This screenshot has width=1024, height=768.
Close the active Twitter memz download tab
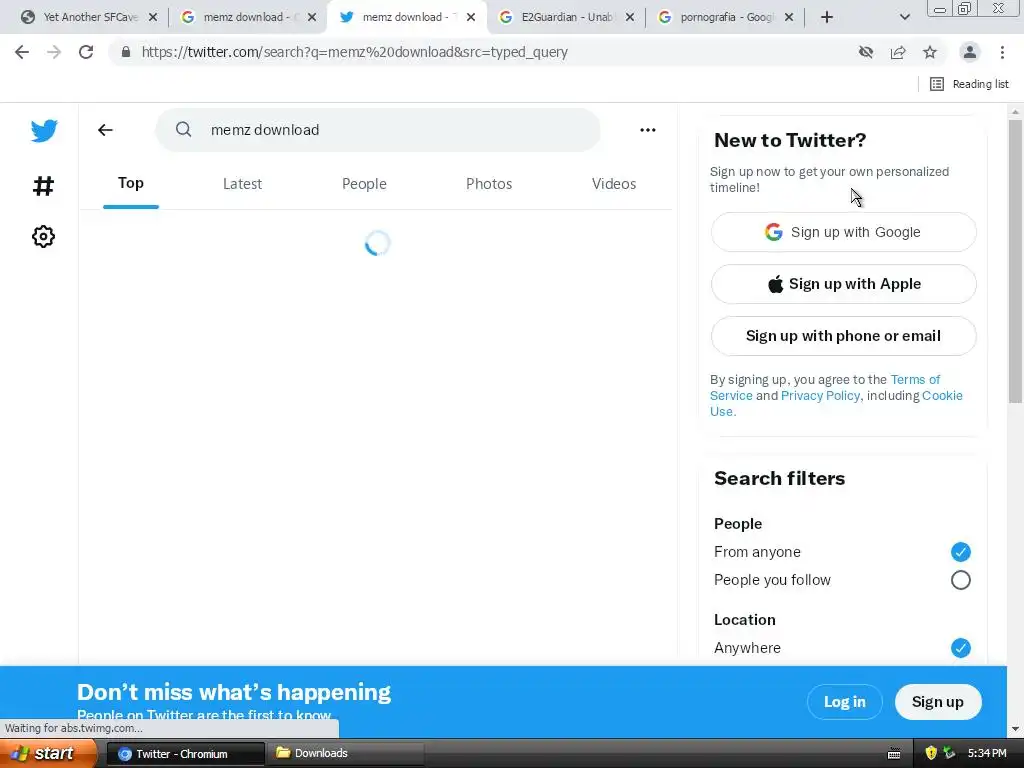471,17
